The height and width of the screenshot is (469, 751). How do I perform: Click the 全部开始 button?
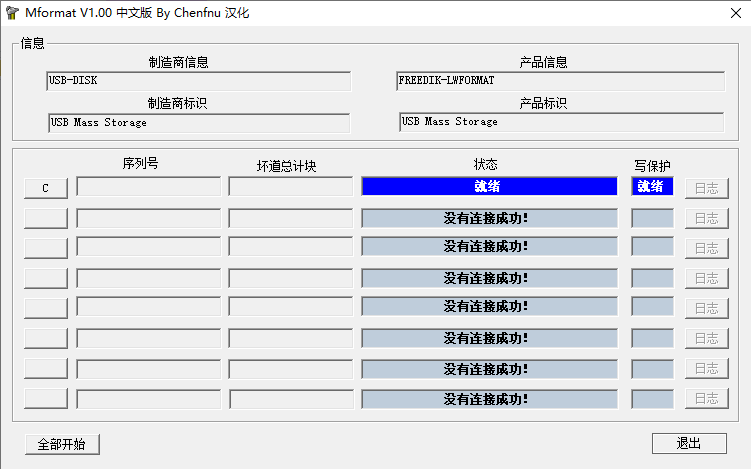coord(62,444)
